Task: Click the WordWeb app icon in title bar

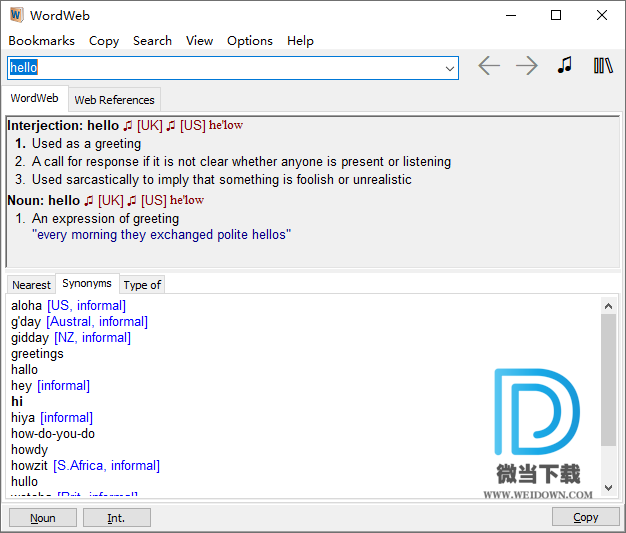Action: 16,15
